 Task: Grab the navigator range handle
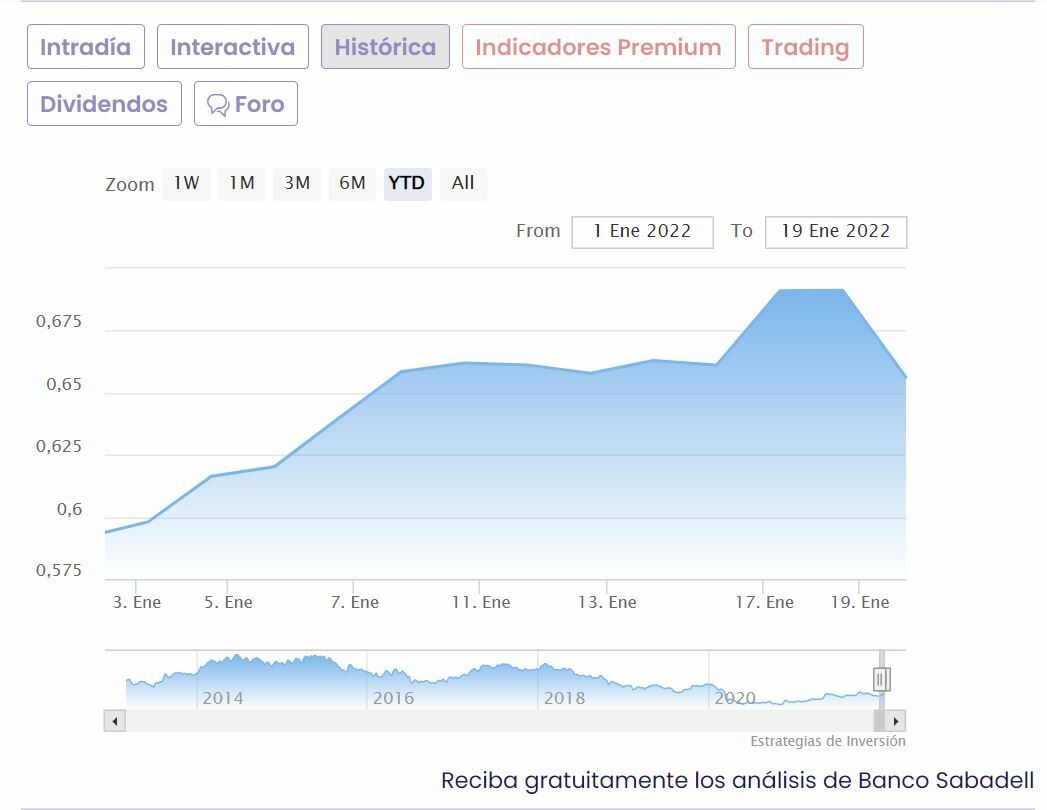(881, 679)
